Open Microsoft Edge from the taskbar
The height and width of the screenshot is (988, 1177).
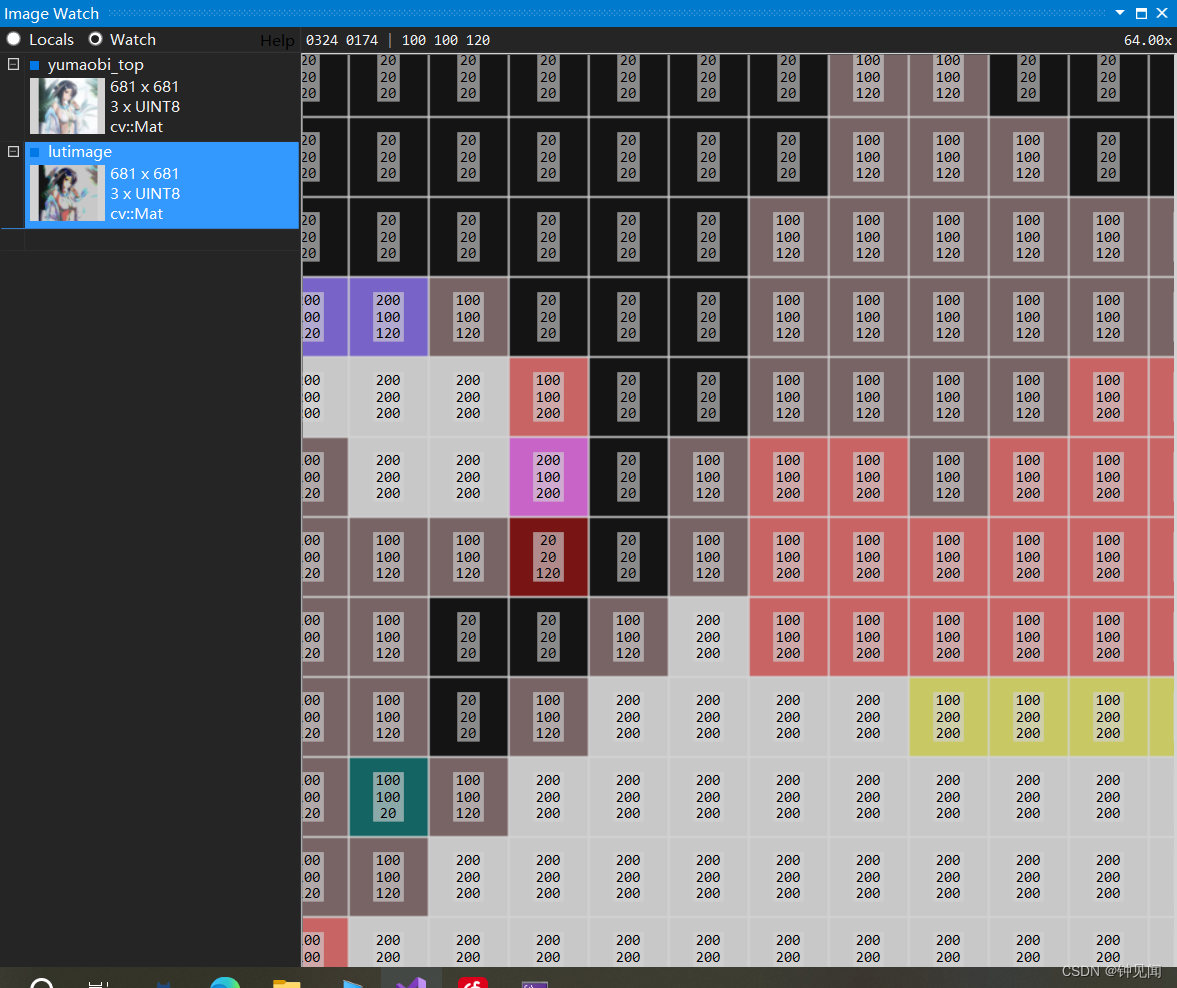tap(225, 984)
